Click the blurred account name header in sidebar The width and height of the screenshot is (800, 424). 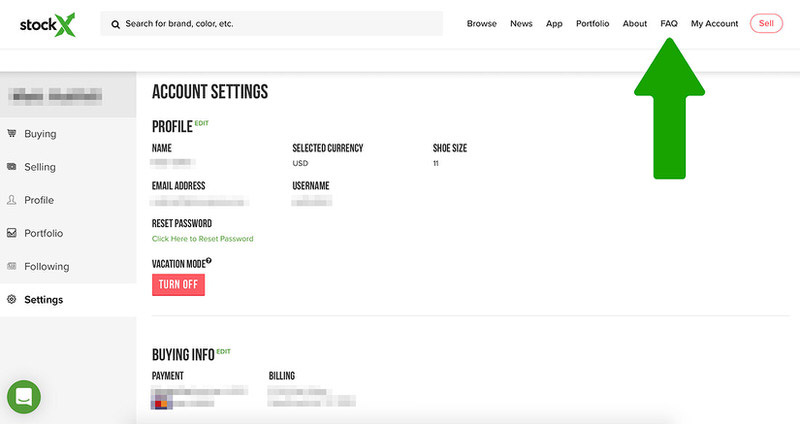[x=55, y=95]
